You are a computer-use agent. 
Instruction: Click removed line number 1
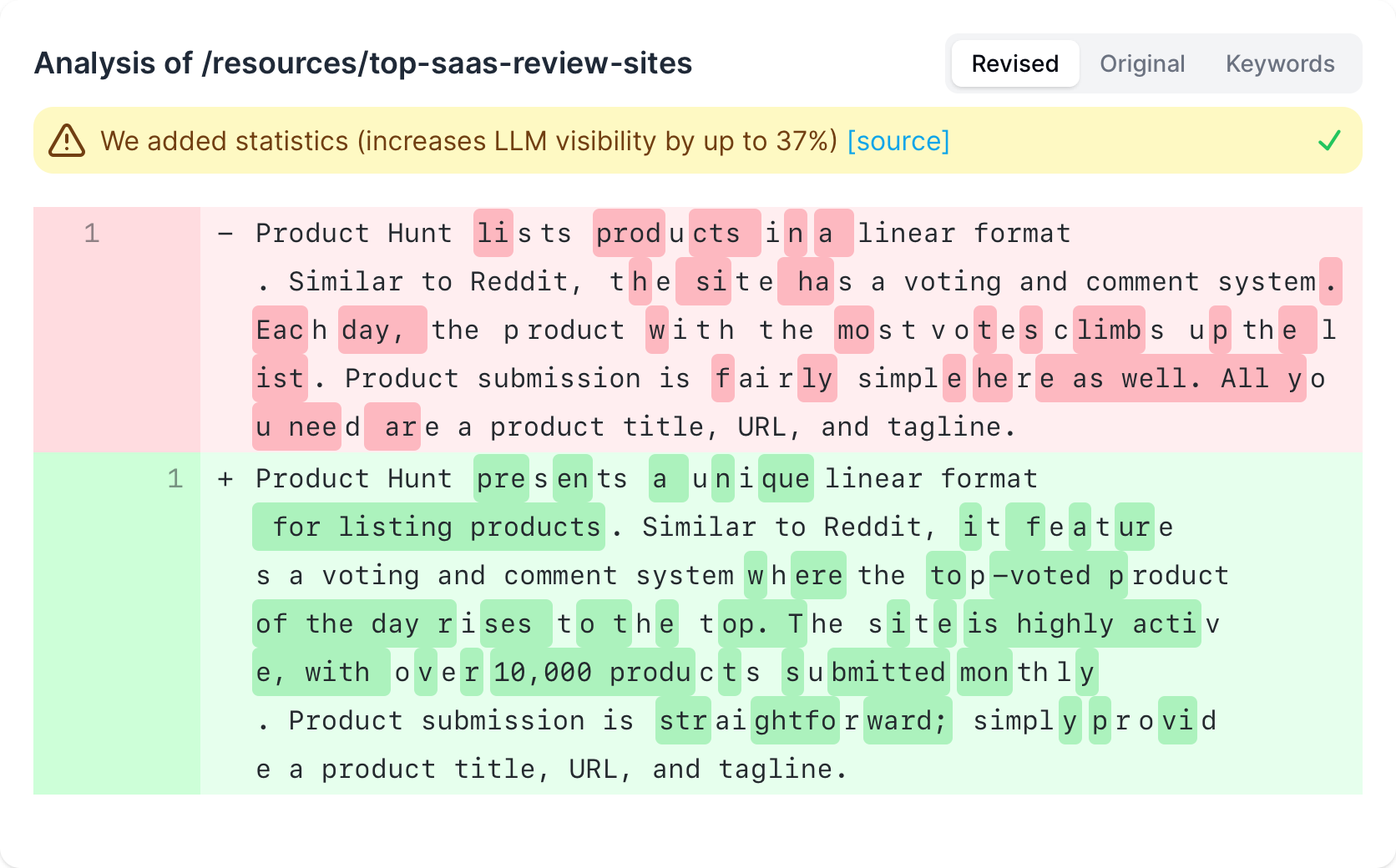click(92, 234)
